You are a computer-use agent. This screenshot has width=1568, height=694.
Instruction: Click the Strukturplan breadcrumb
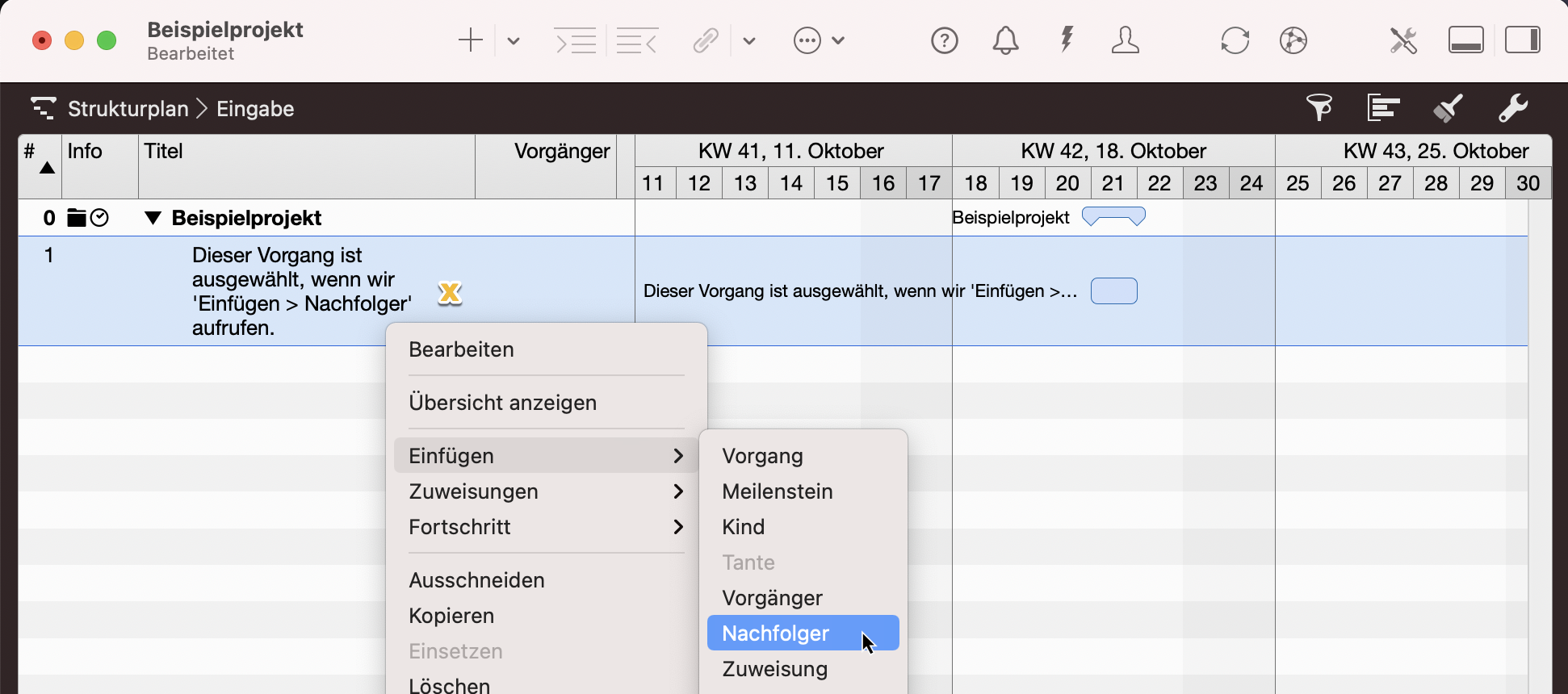tap(128, 109)
